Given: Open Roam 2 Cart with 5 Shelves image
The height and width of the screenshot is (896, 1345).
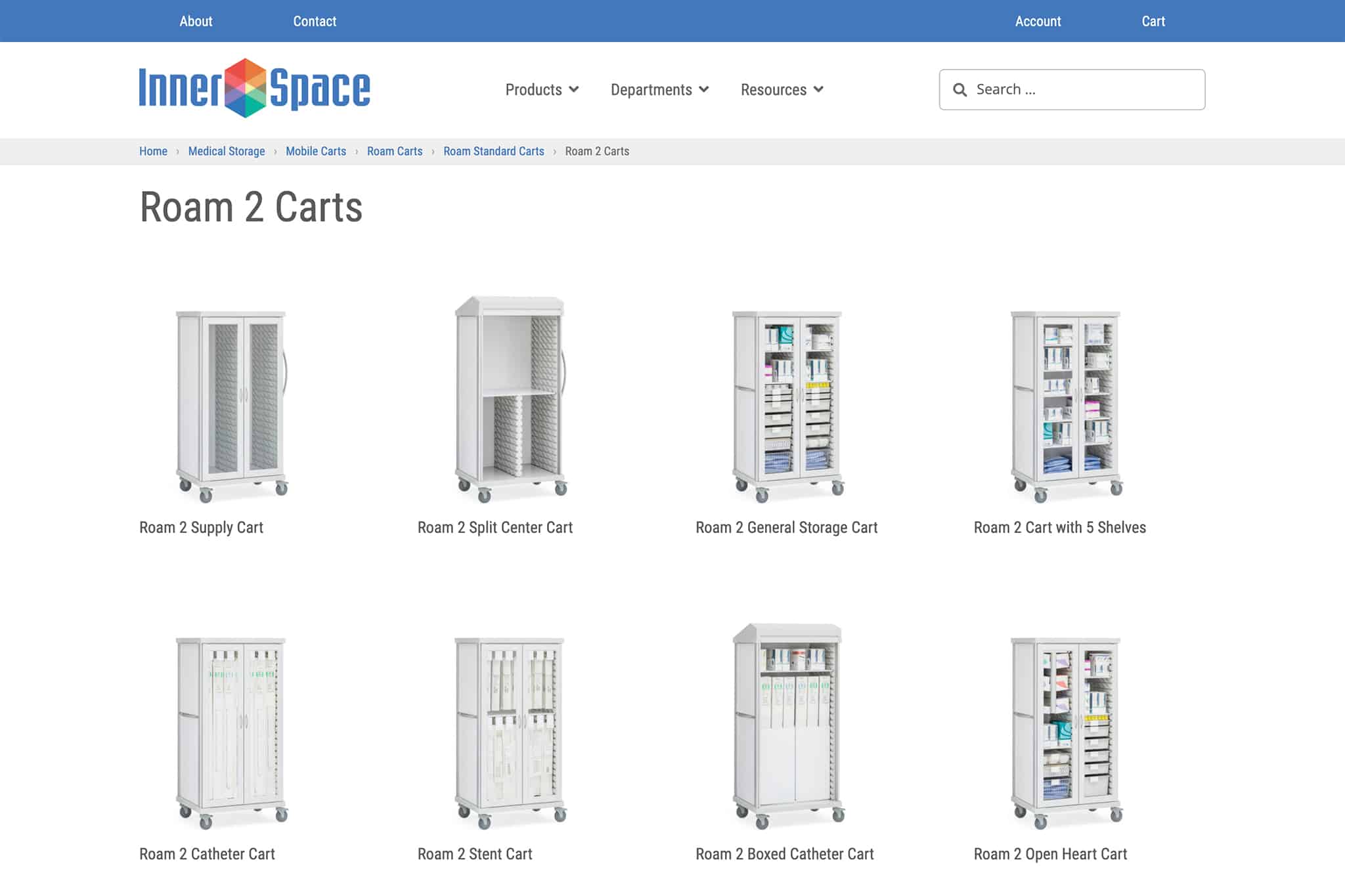Looking at the screenshot, I should click(x=1066, y=406).
